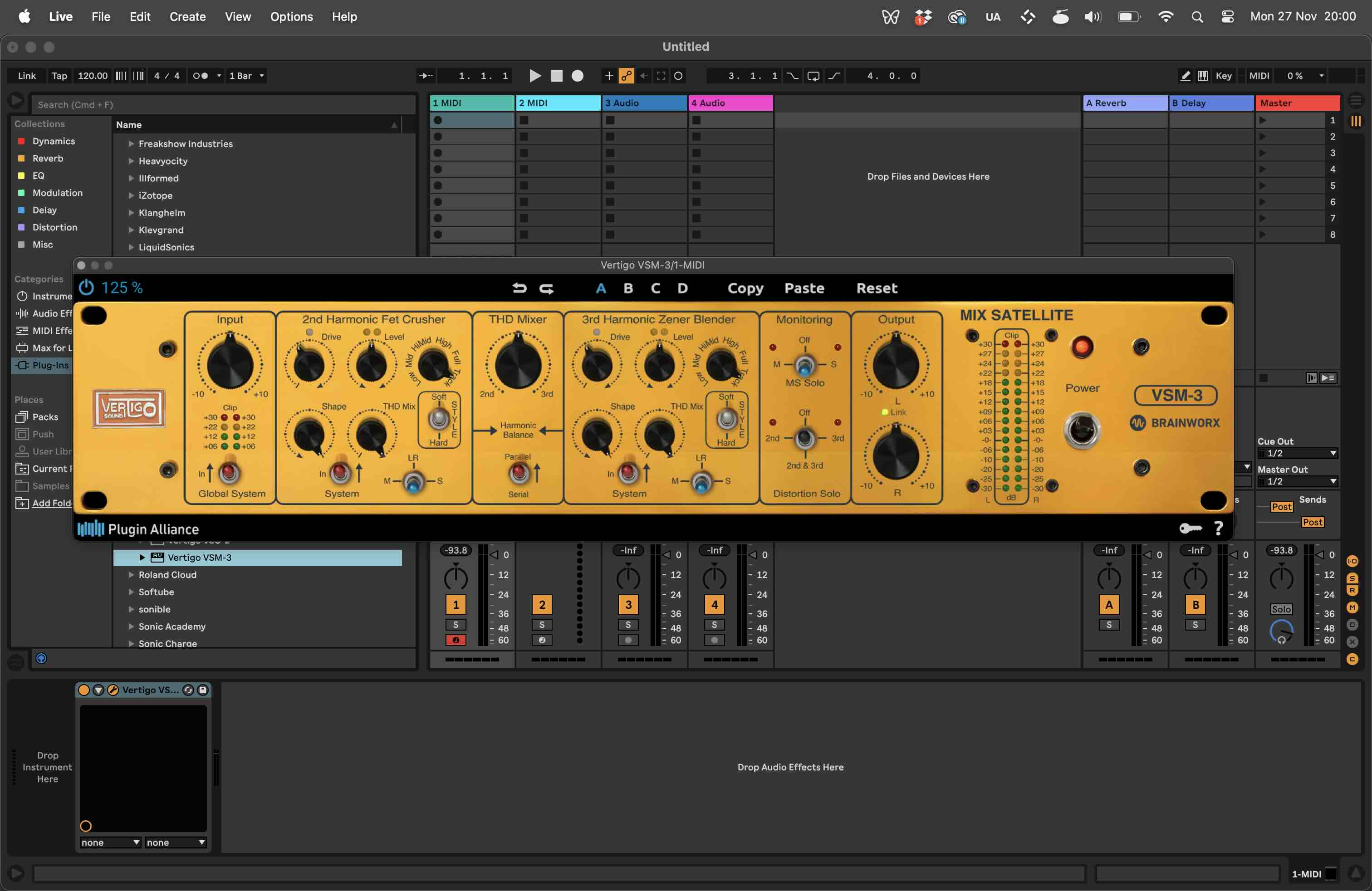This screenshot has width=1372, height=891.
Task: Arm track 1 MIDI for recording
Action: point(456,640)
